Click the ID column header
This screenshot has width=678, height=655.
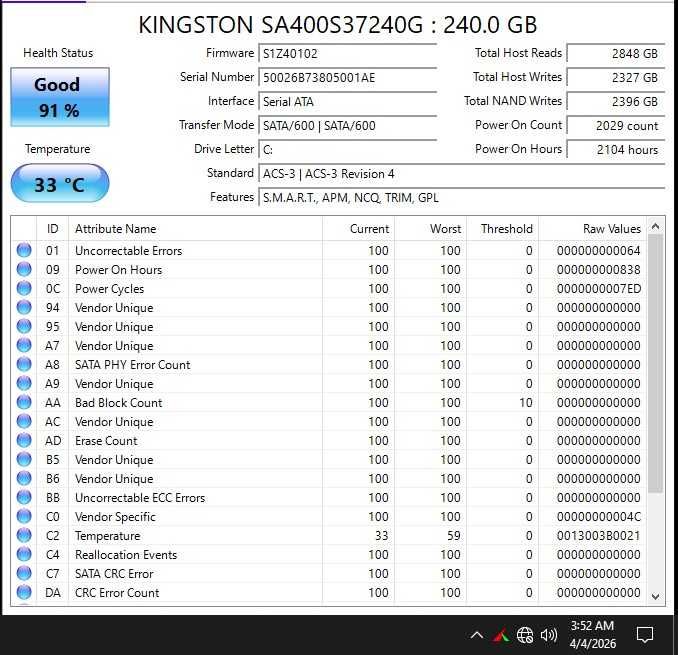53,229
